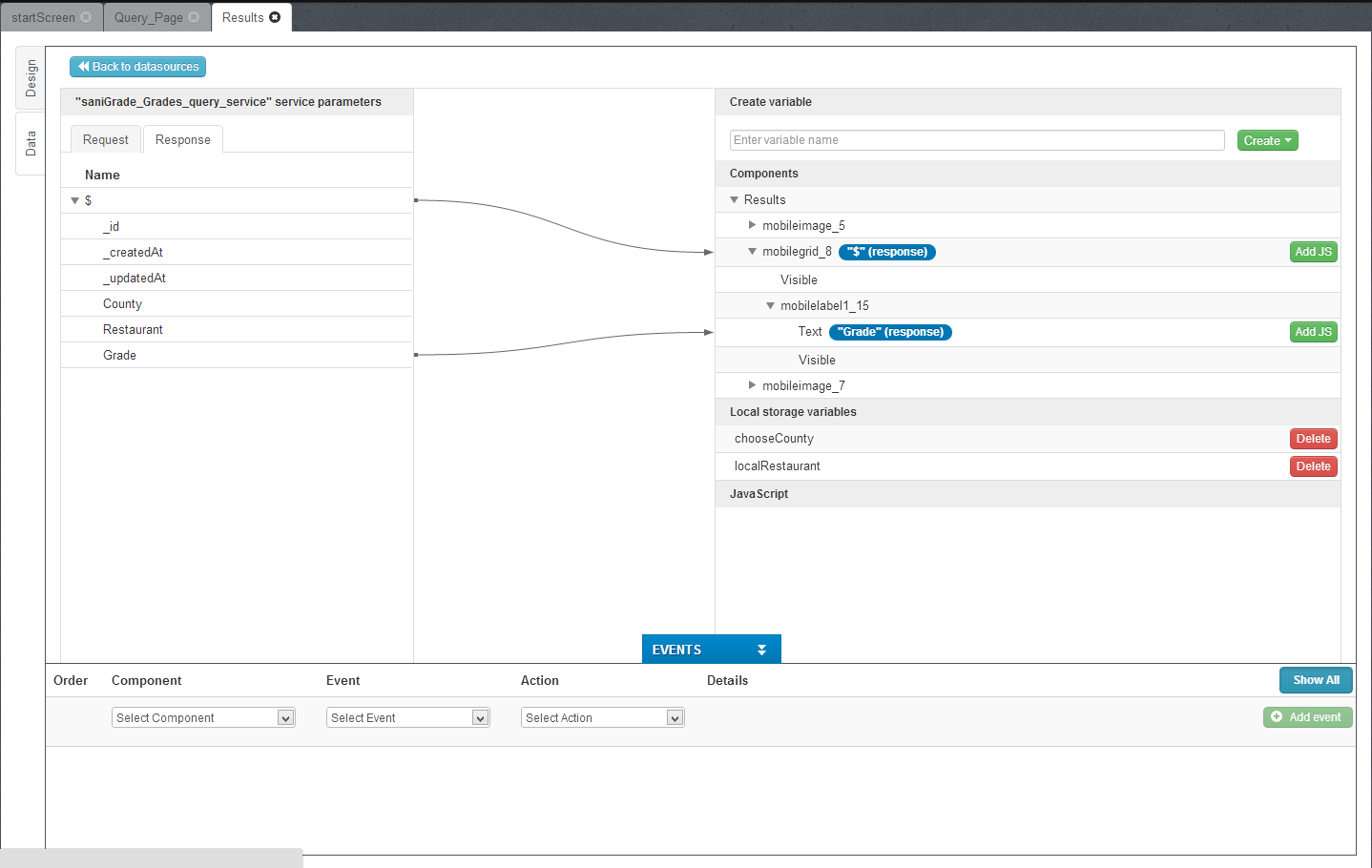Close the Query_Page tab using its x icon
The height and width of the screenshot is (868, 1372).
click(x=194, y=17)
